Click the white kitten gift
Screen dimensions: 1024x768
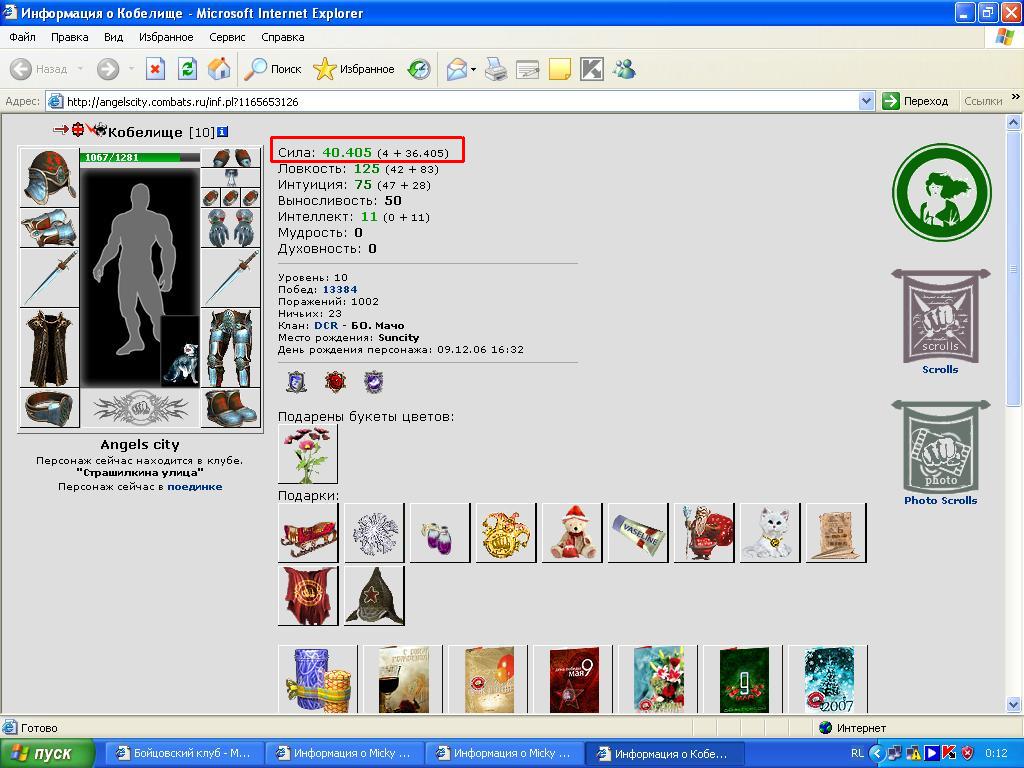(770, 533)
